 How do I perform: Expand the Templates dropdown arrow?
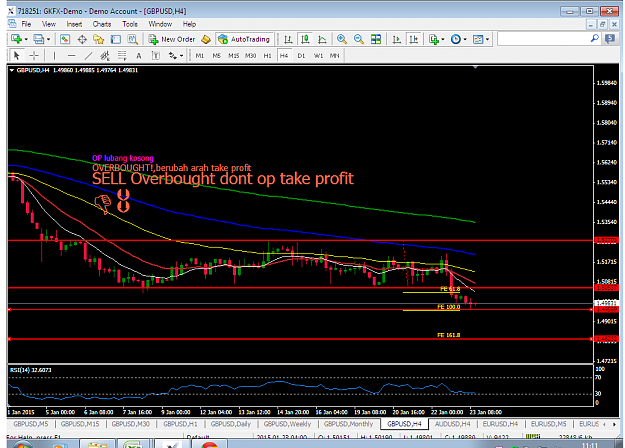click(487, 39)
